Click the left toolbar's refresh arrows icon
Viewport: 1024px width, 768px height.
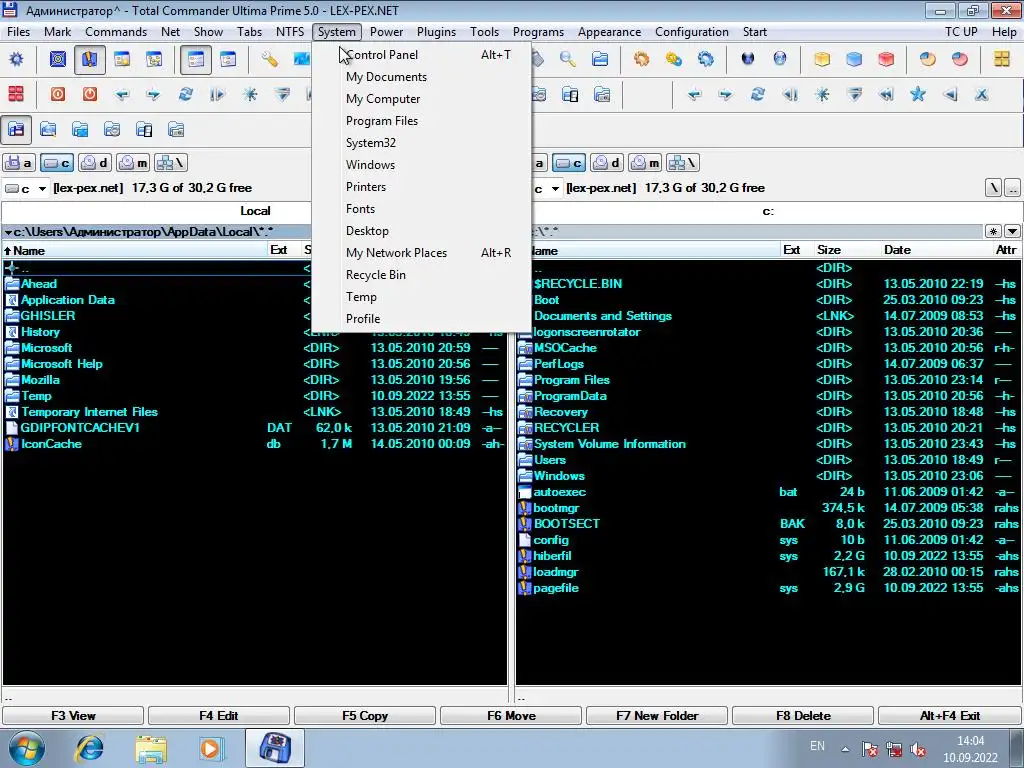[x=185, y=94]
